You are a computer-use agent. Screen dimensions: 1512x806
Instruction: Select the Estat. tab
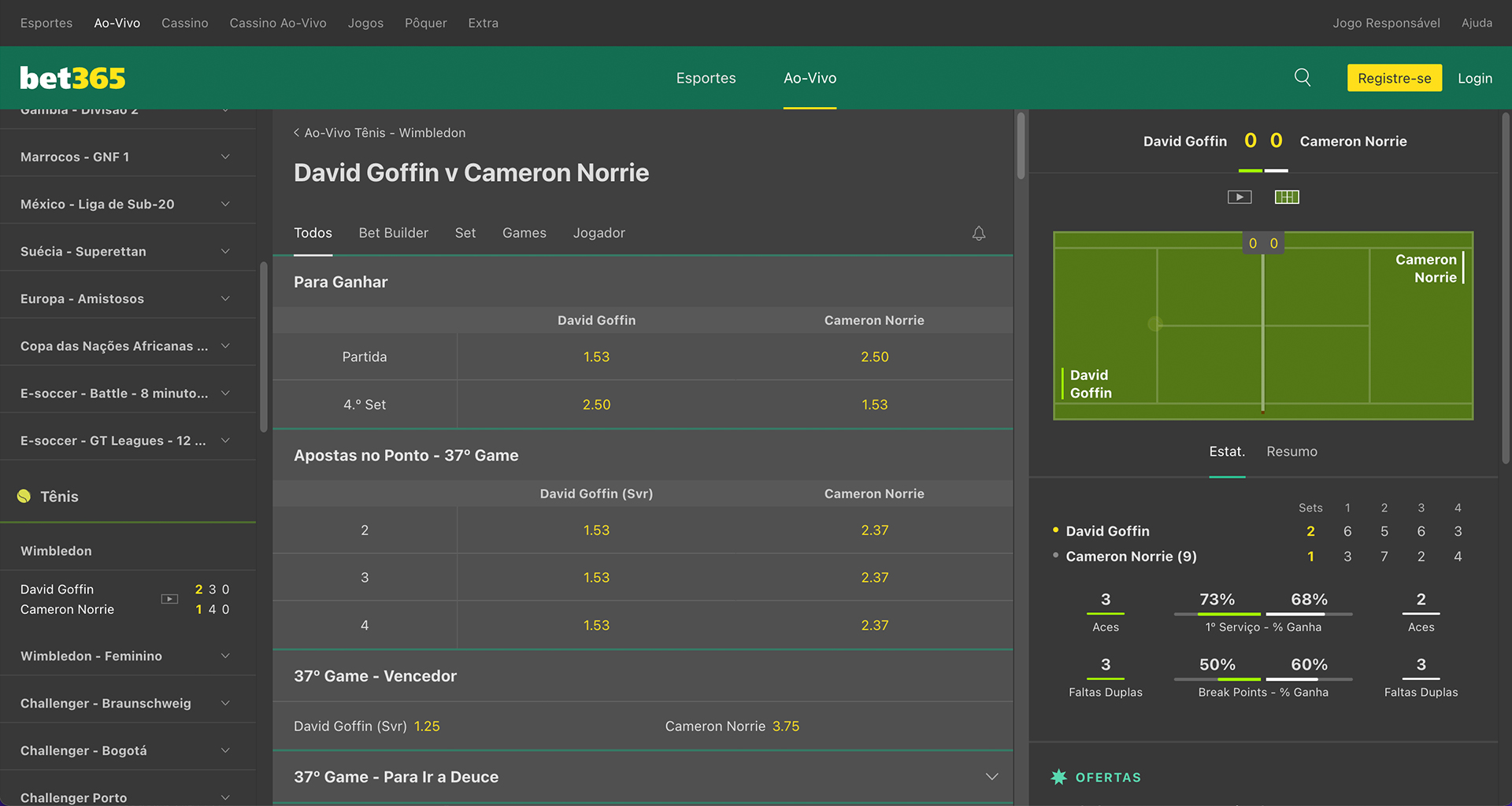coord(1227,451)
